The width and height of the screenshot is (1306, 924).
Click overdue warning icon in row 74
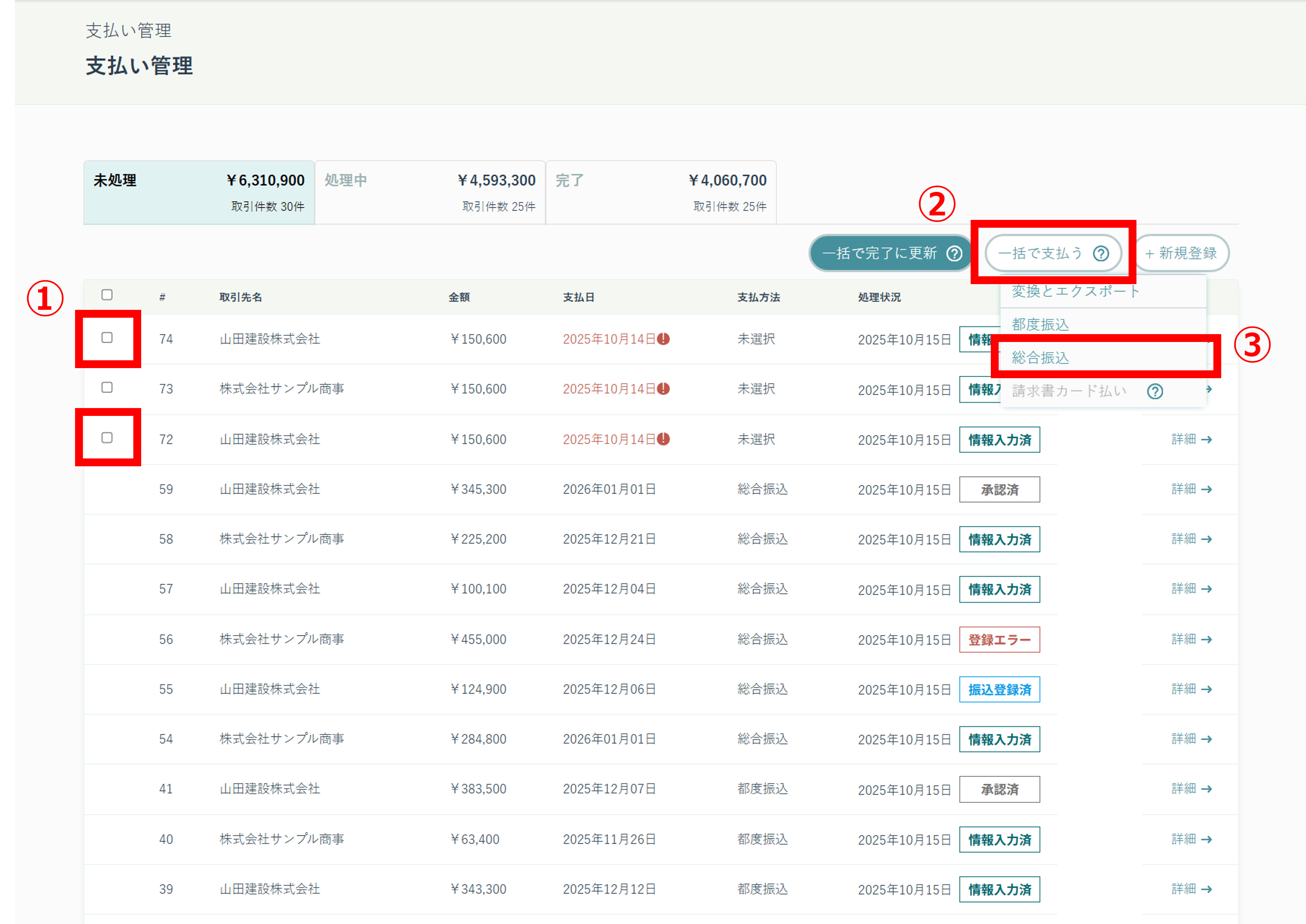[x=664, y=339]
